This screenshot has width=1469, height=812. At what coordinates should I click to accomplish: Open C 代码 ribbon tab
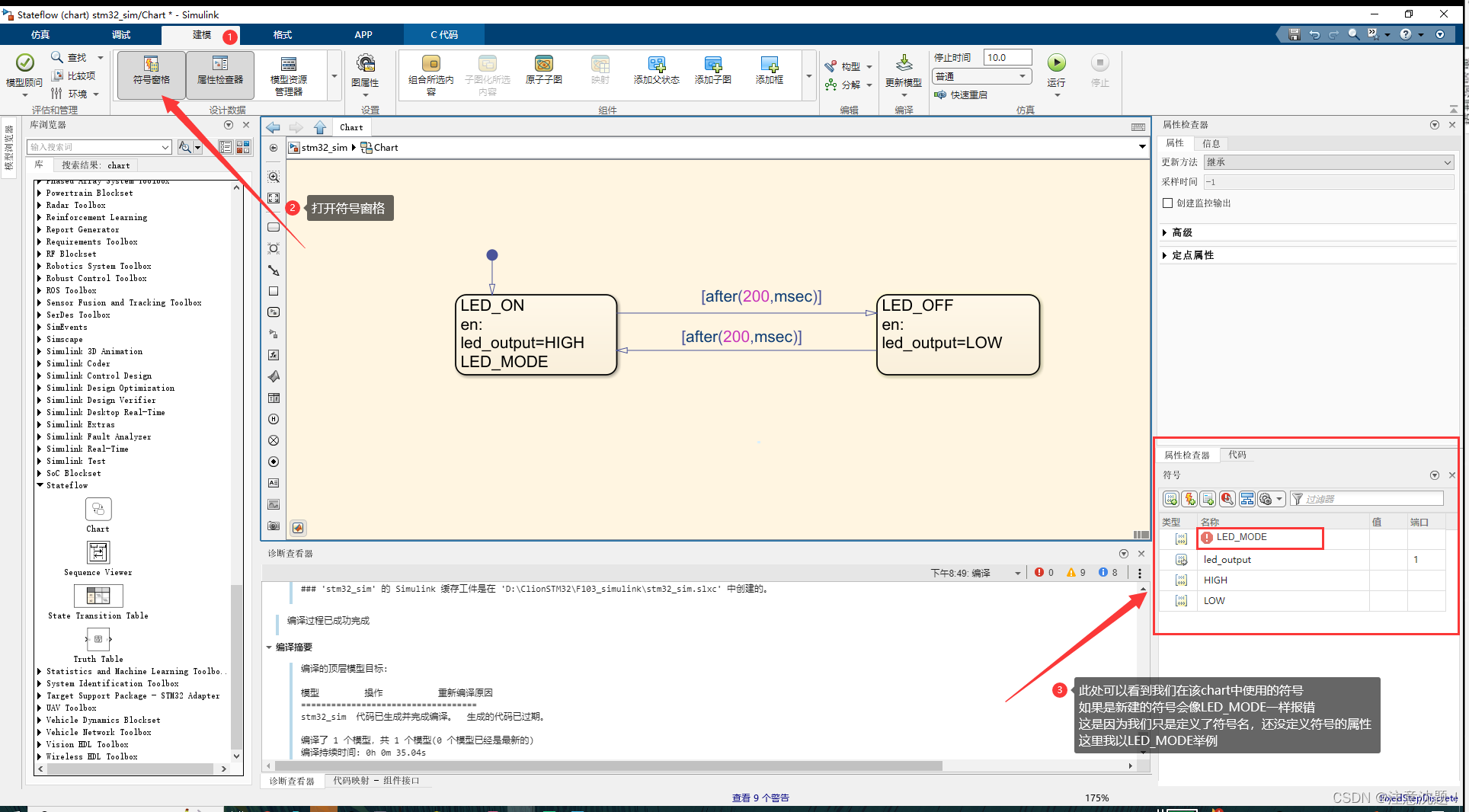pyautogui.click(x=444, y=34)
